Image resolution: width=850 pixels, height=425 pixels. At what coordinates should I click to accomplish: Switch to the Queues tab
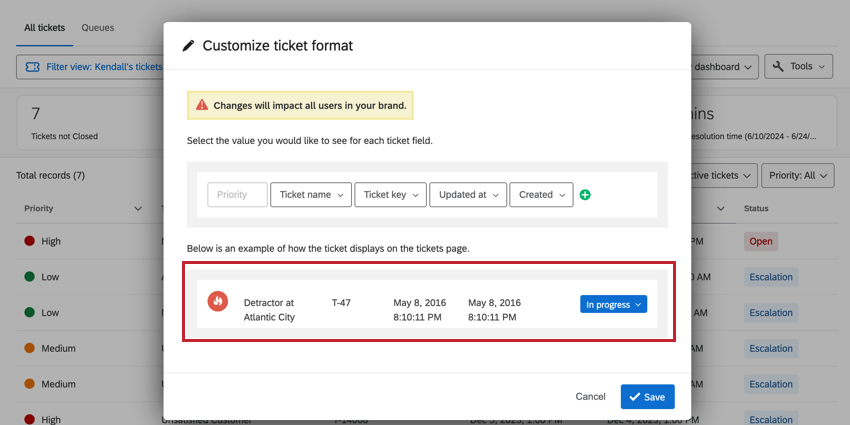coord(98,28)
